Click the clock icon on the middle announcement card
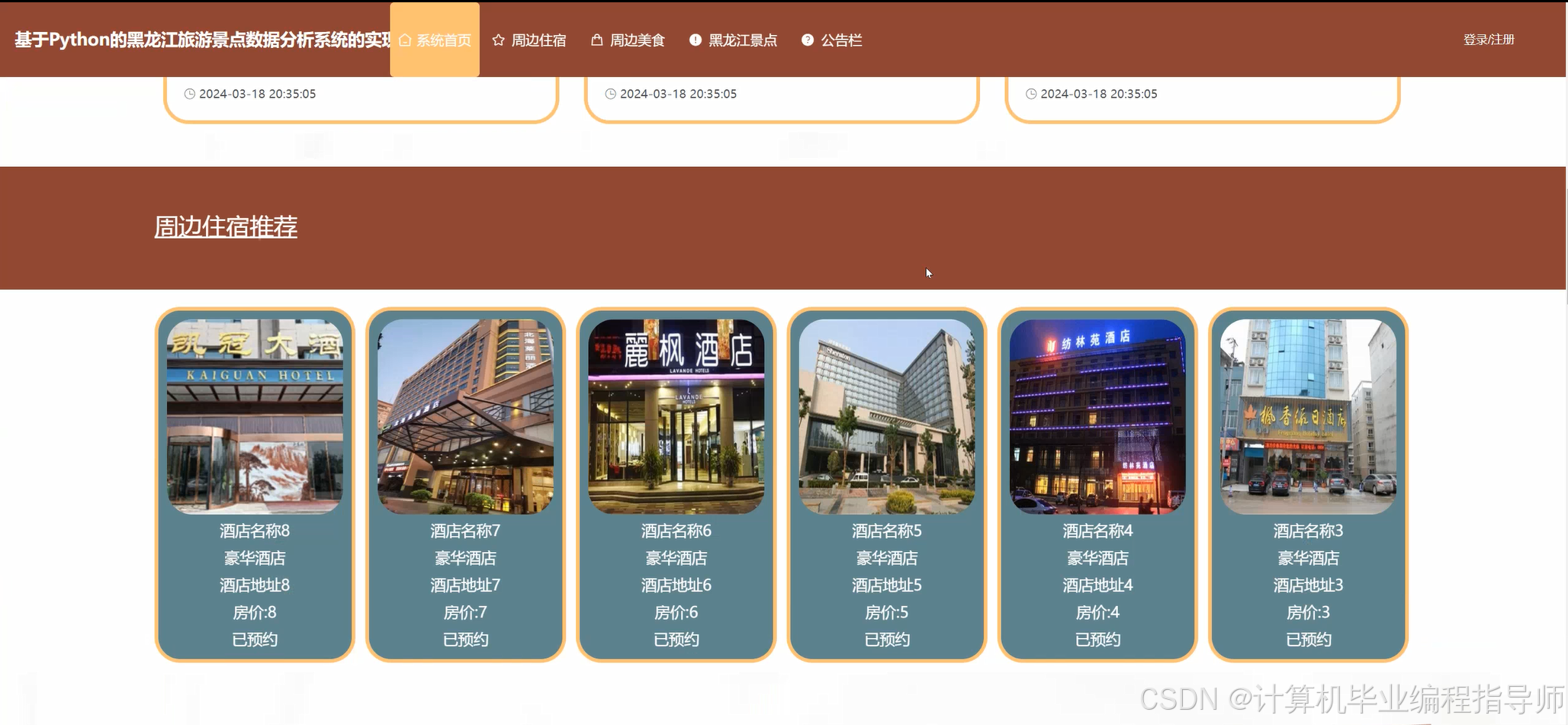The width and height of the screenshot is (1568, 725). pyautogui.click(x=609, y=94)
